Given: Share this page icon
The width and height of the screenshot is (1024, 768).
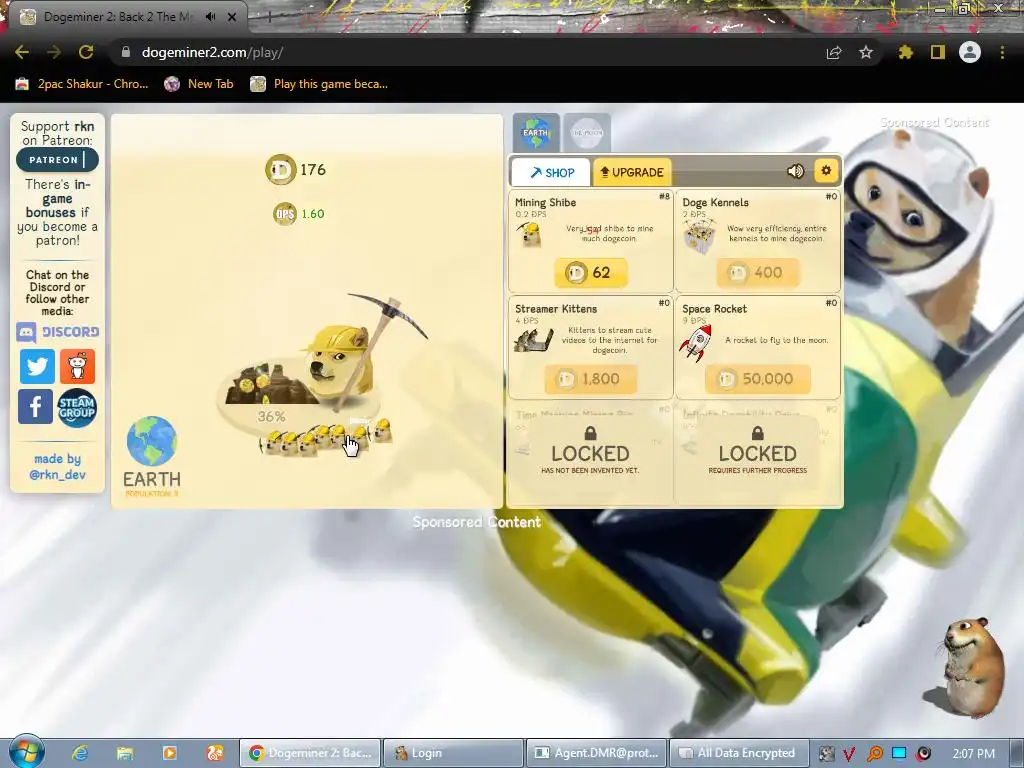Looking at the screenshot, I should 834,52.
